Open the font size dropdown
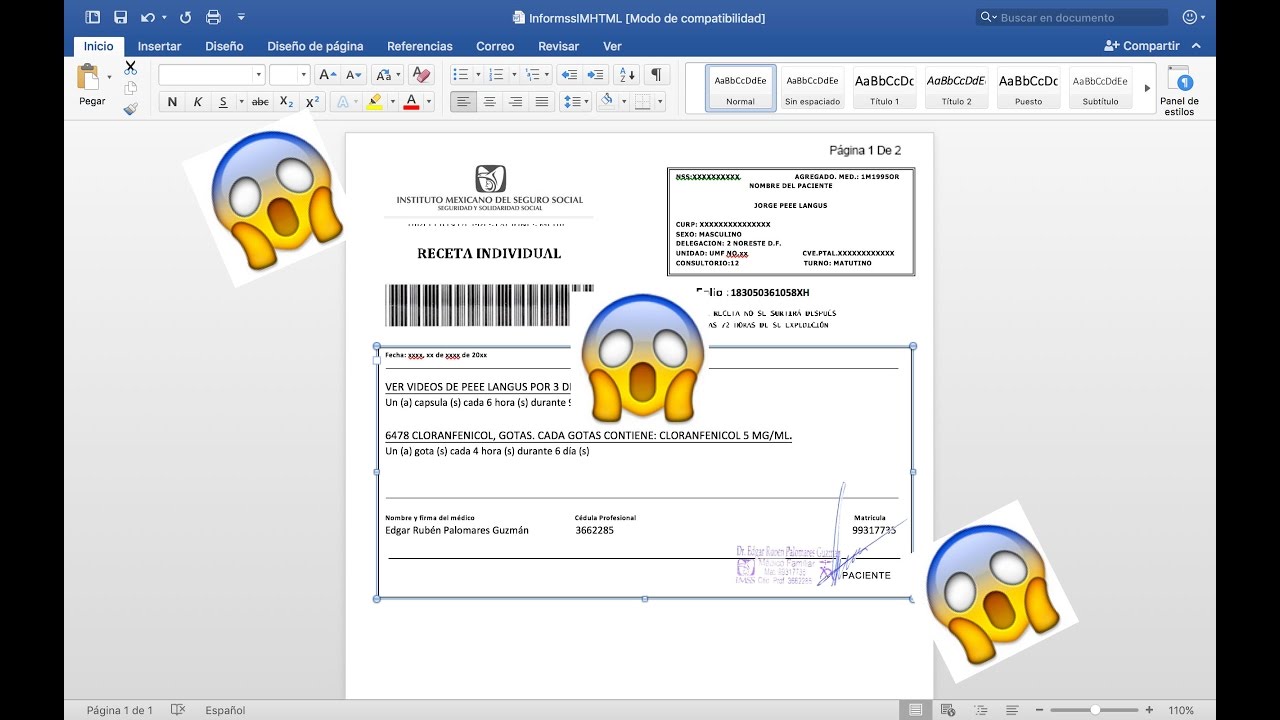The width and height of the screenshot is (1280, 720). pos(304,75)
